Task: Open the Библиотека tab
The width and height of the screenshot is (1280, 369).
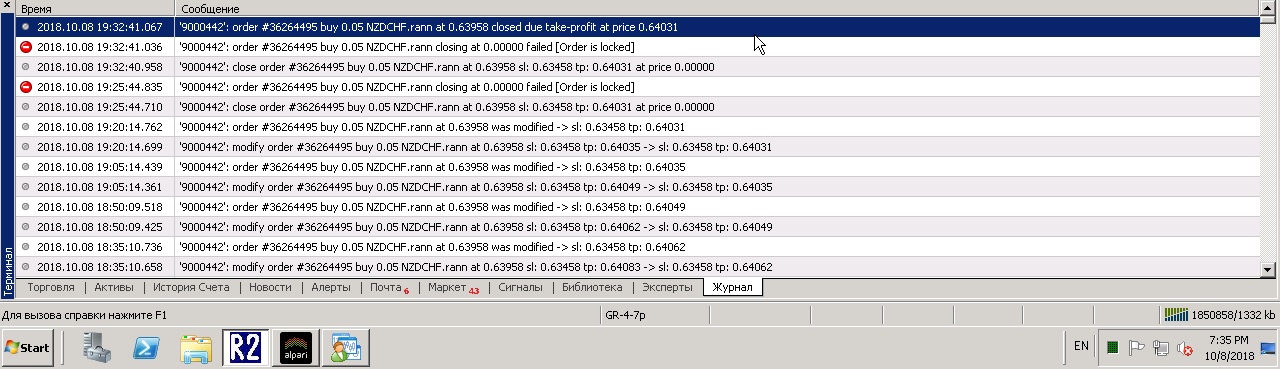Action: (592, 287)
